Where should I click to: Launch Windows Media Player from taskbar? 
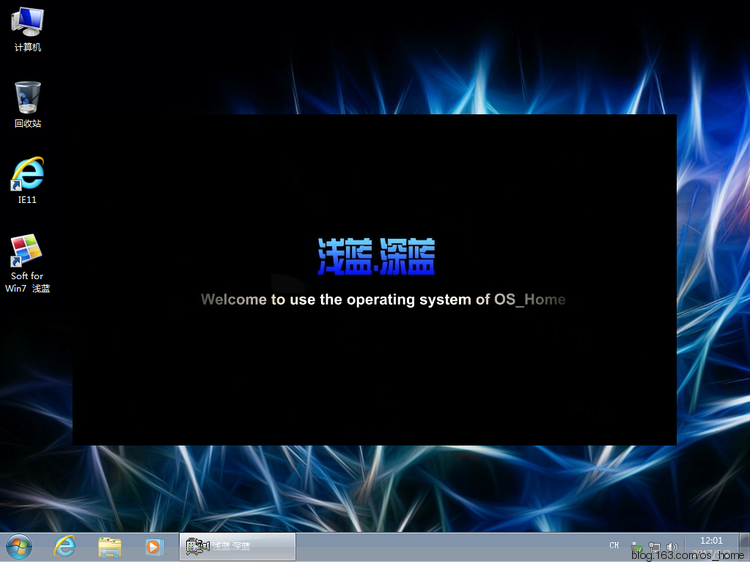click(153, 546)
